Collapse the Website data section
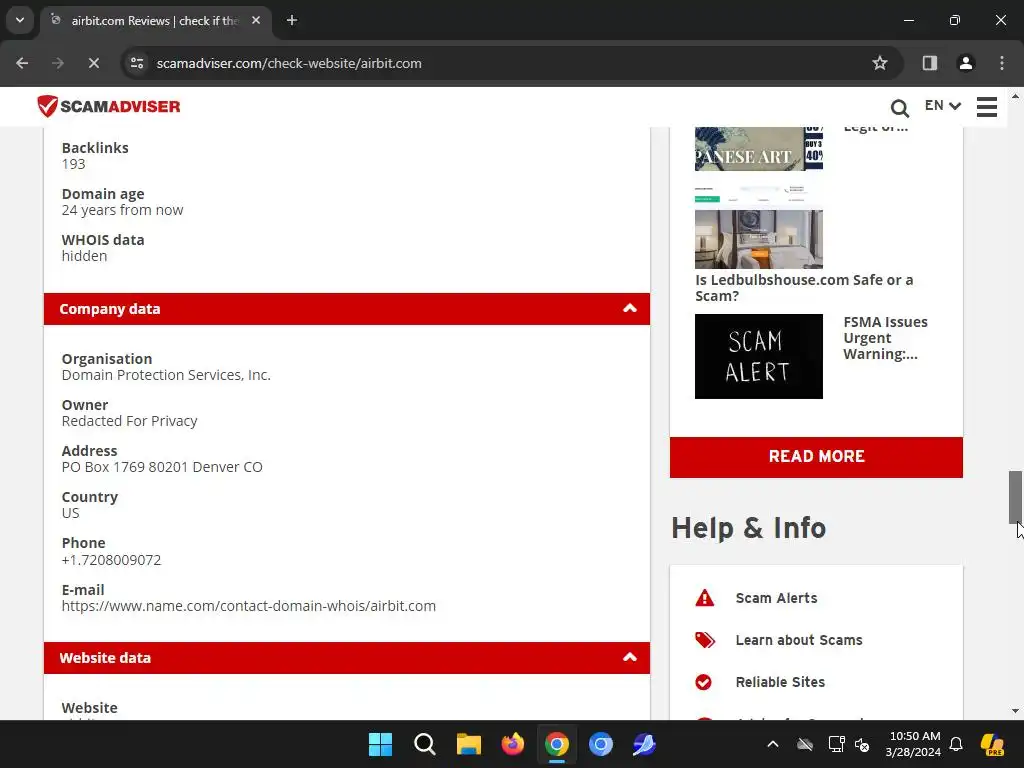Image resolution: width=1024 pixels, height=768 pixels. [x=629, y=657]
